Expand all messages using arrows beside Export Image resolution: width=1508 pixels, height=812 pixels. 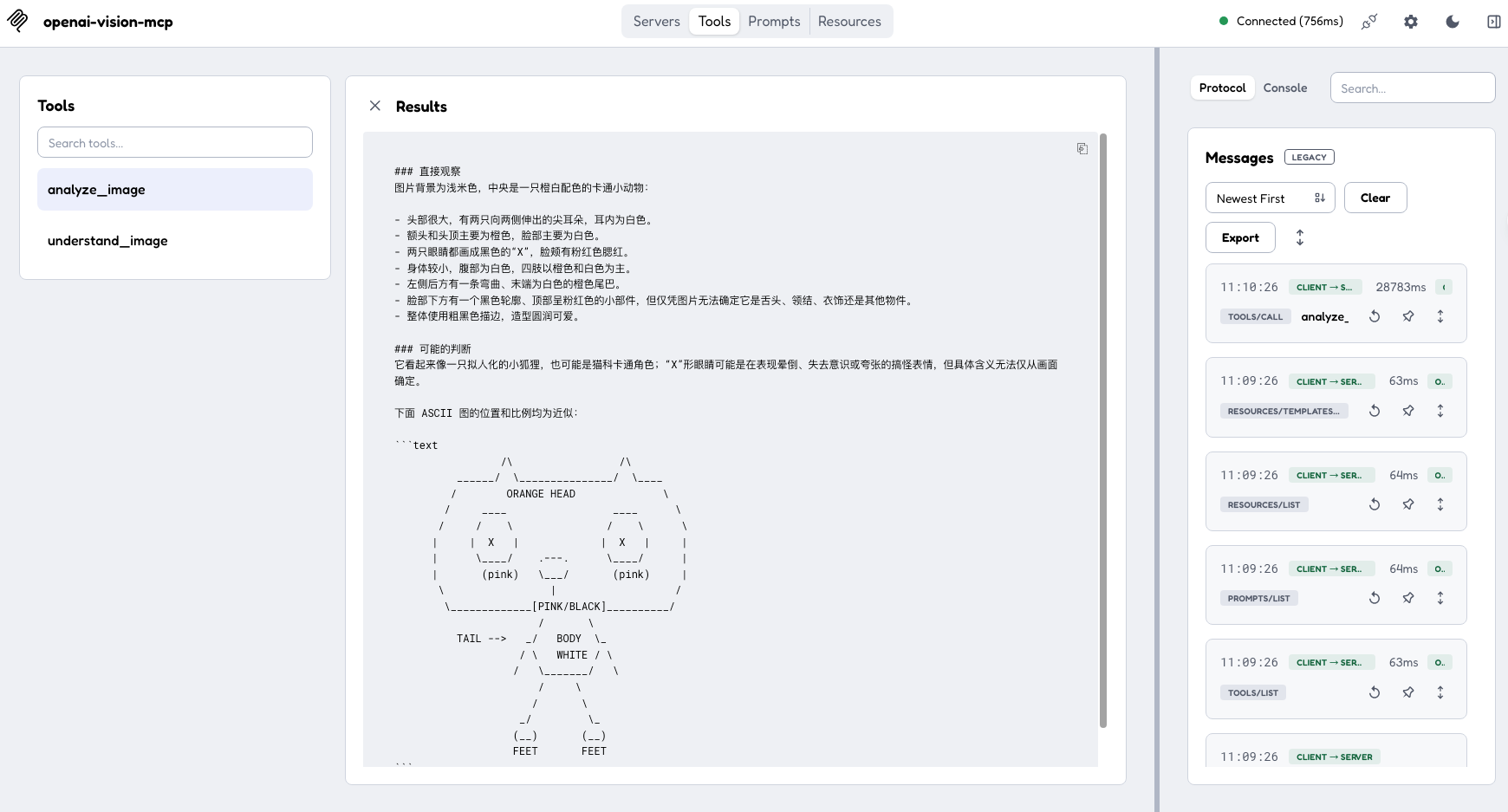click(x=1300, y=237)
